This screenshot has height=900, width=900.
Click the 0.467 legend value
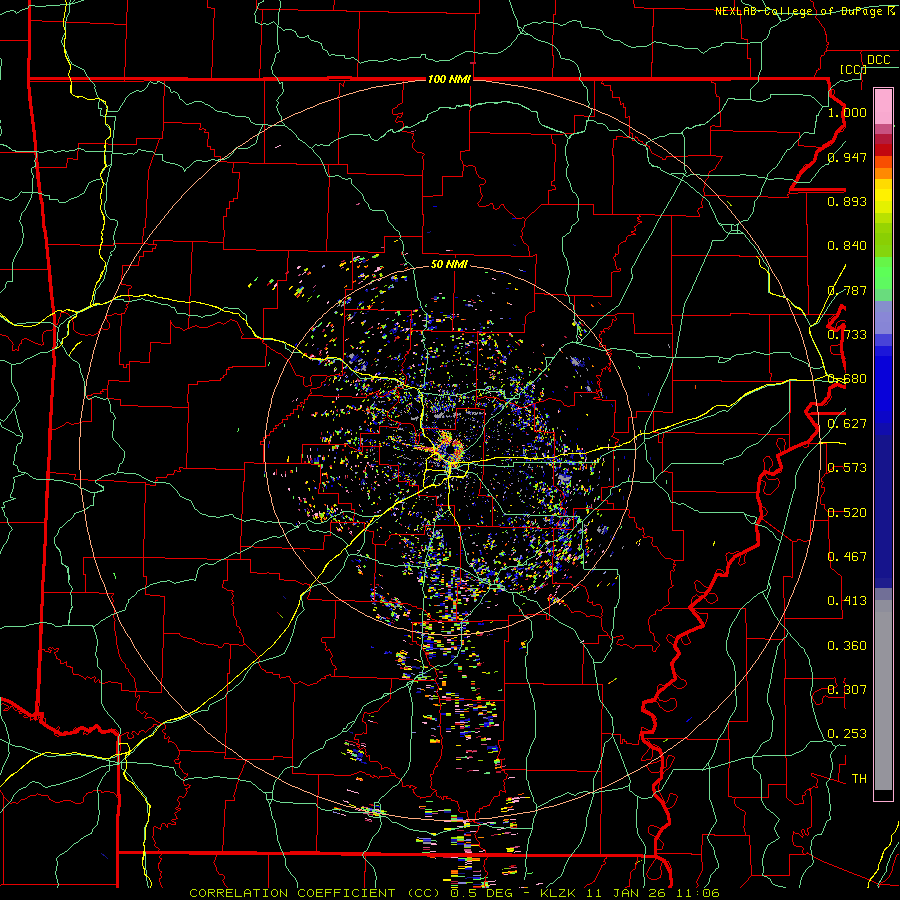coord(847,557)
